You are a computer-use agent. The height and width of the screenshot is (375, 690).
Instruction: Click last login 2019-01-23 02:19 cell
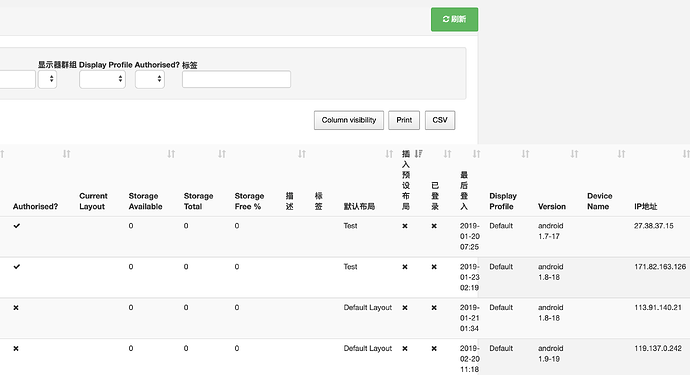click(x=470, y=277)
